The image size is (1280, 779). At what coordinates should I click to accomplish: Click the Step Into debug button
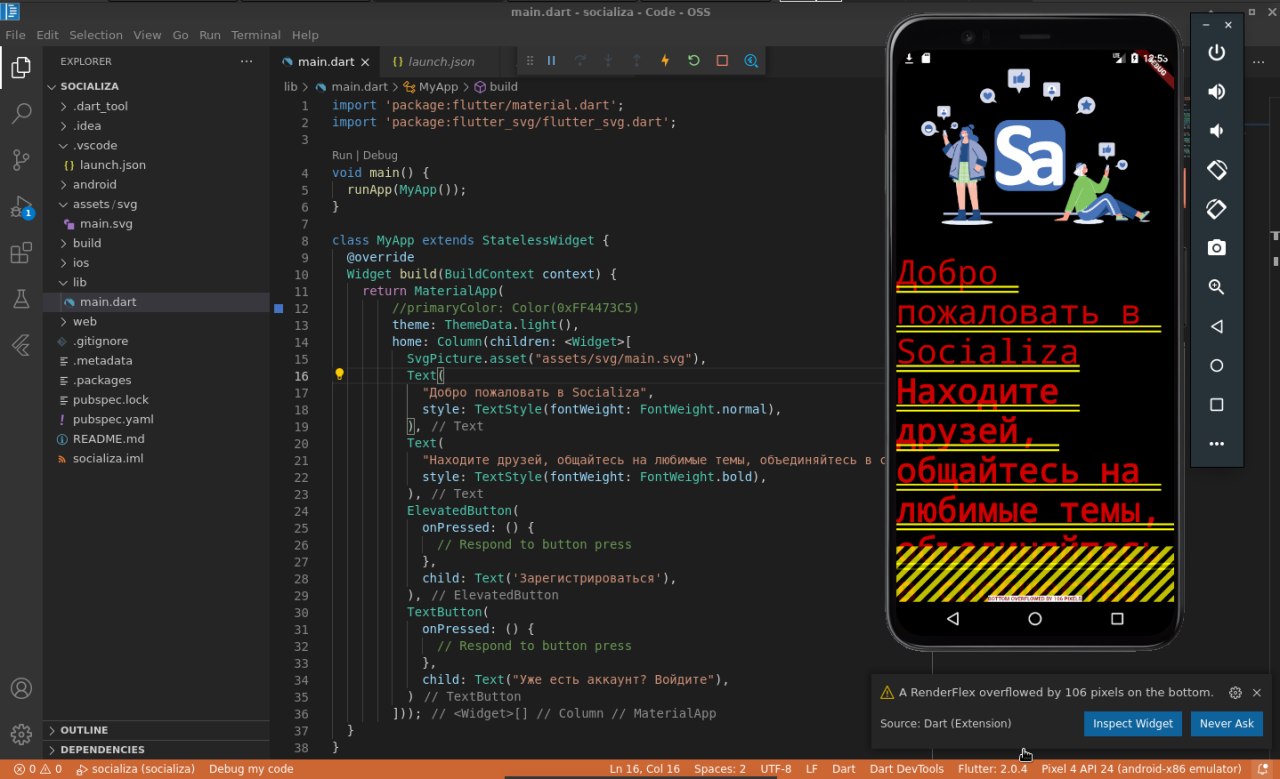(x=608, y=61)
